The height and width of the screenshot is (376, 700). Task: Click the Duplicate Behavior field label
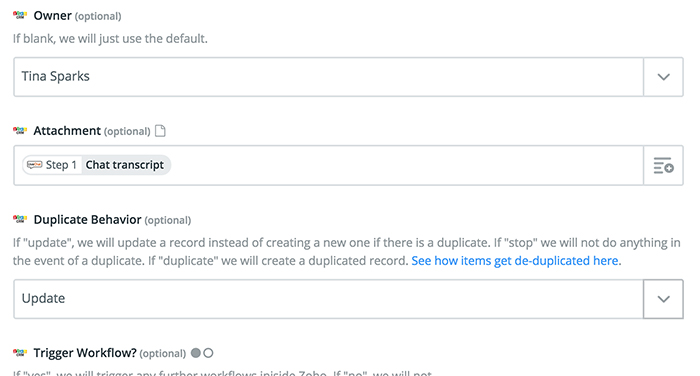88,220
